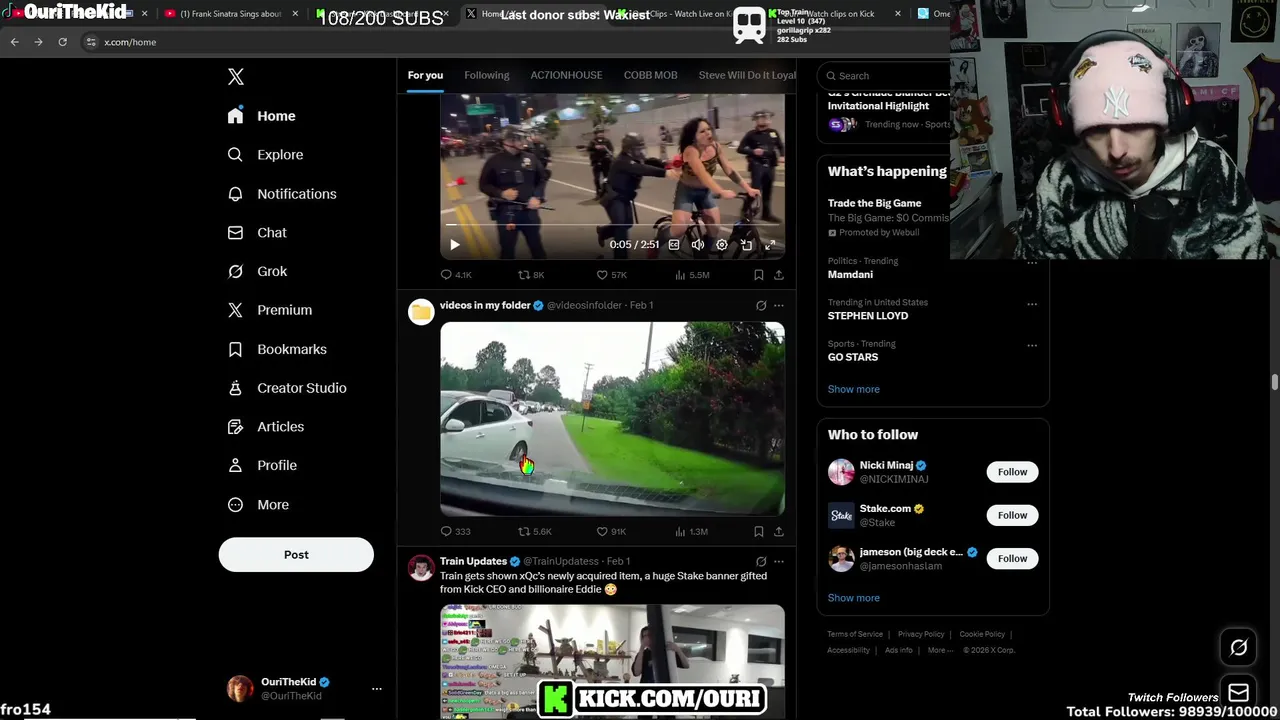
Task: Reply to post with 333 comments
Action: [455, 532]
